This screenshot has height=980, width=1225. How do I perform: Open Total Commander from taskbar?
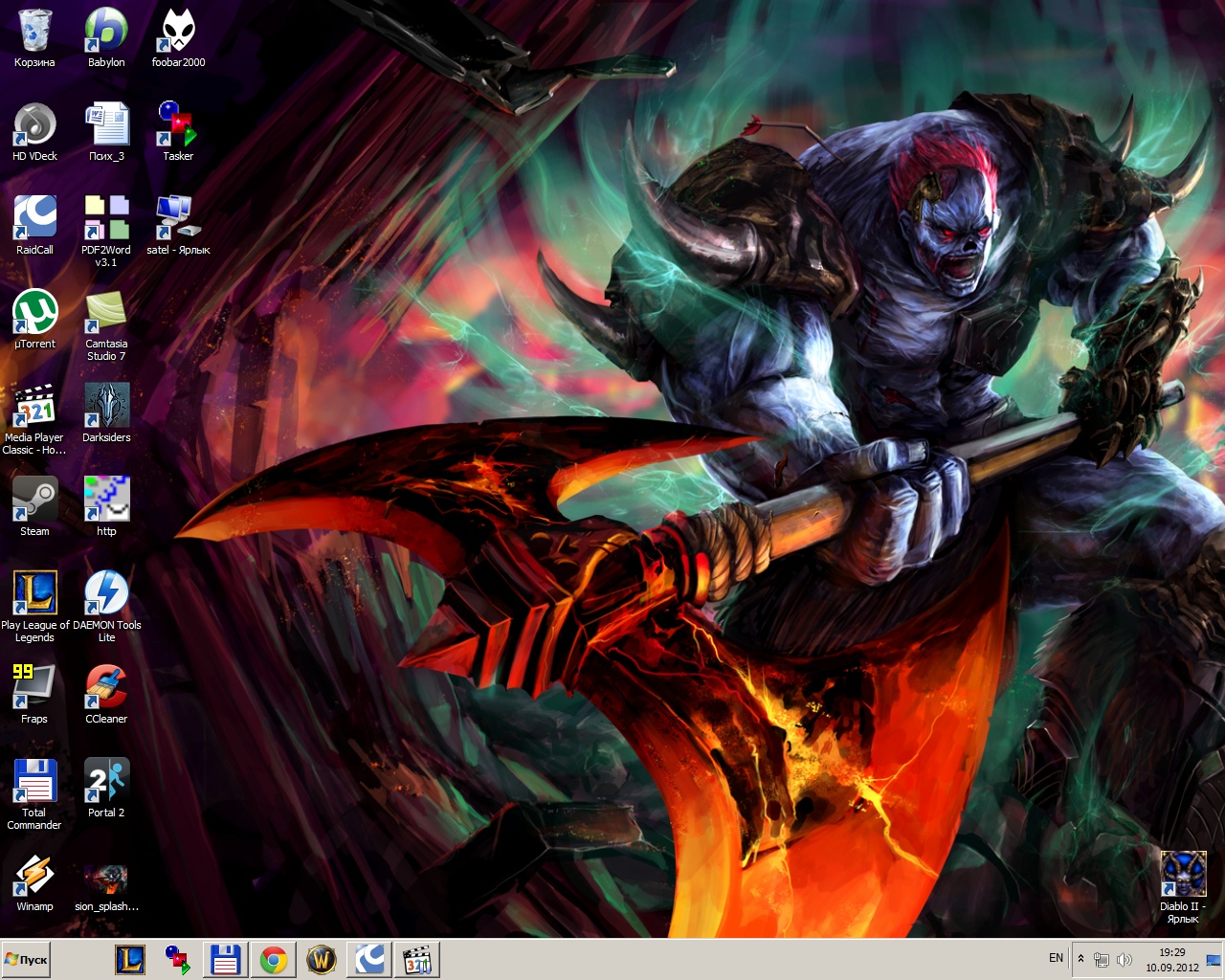(226, 959)
